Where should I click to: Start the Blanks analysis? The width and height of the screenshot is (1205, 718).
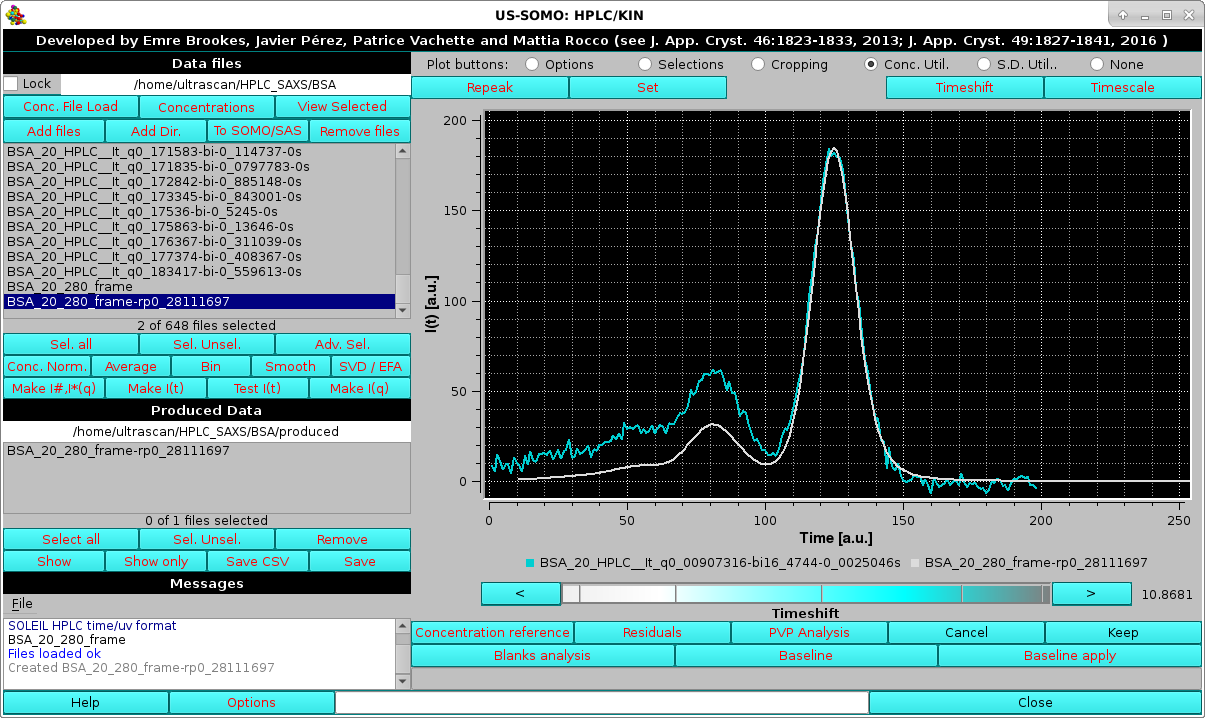coord(542,655)
